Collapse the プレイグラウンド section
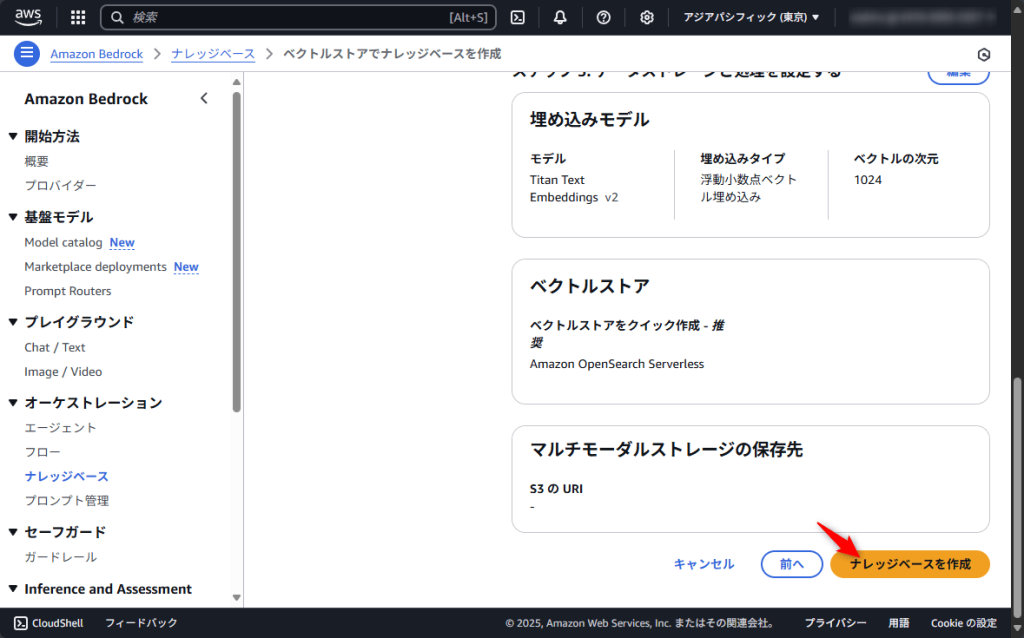Screen dimensions: 1024x638 pyautogui.click(x=13, y=322)
